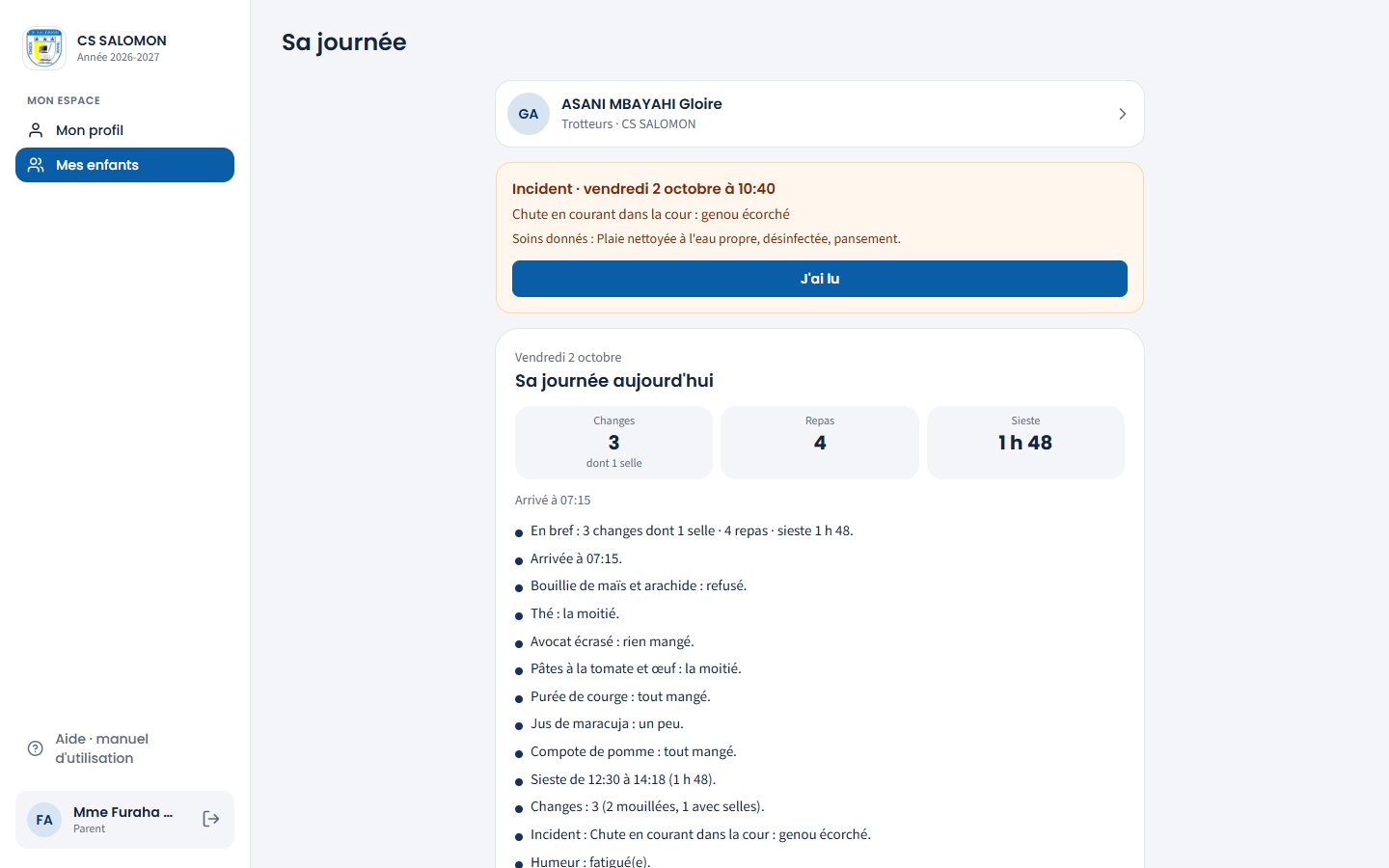Viewport: 1389px width, 868px height.
Task: Click the Arrivé à 07:15 label
Action: point(553,500)
